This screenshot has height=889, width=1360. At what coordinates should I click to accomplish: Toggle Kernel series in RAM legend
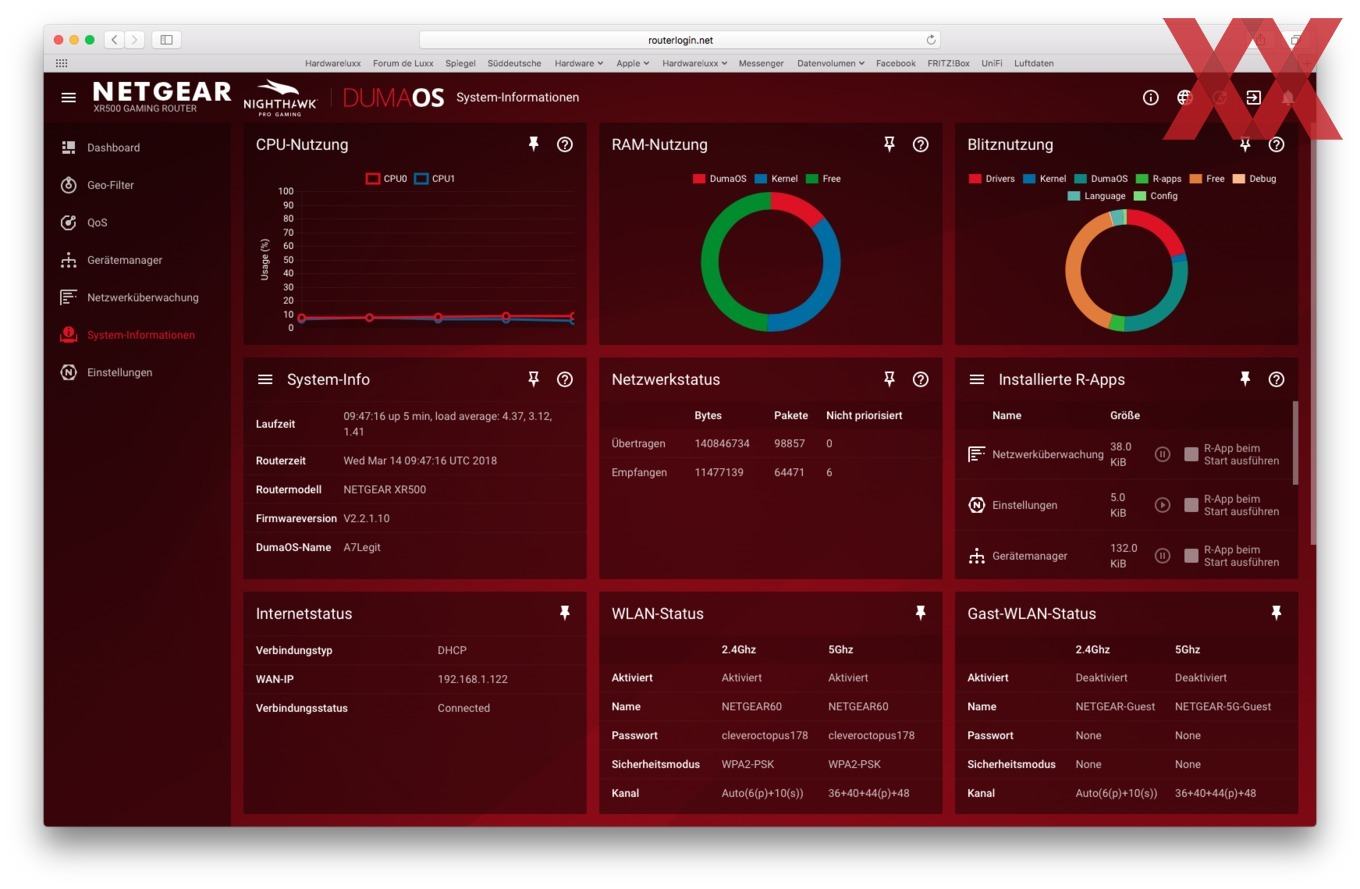tap(776, 179)
